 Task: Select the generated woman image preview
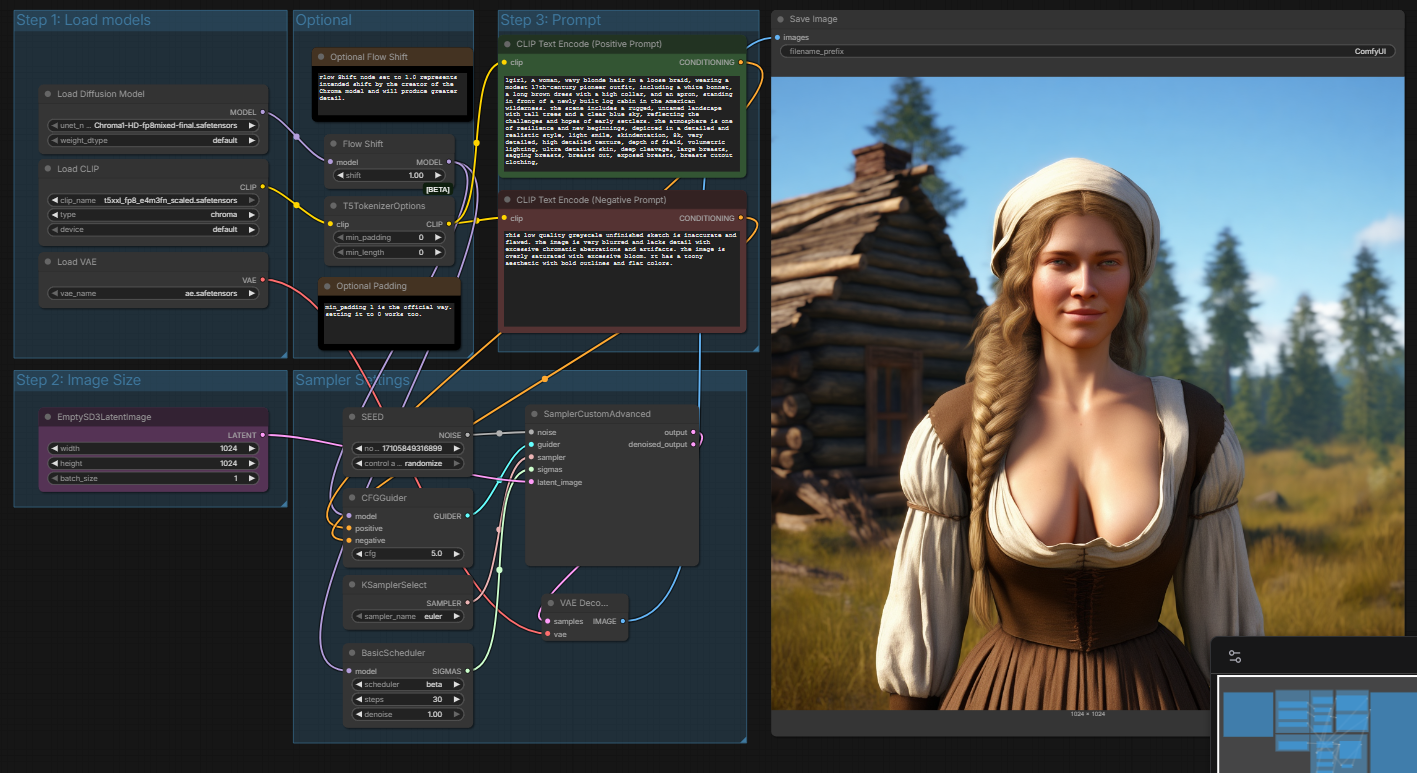(x=1088, y=393)
